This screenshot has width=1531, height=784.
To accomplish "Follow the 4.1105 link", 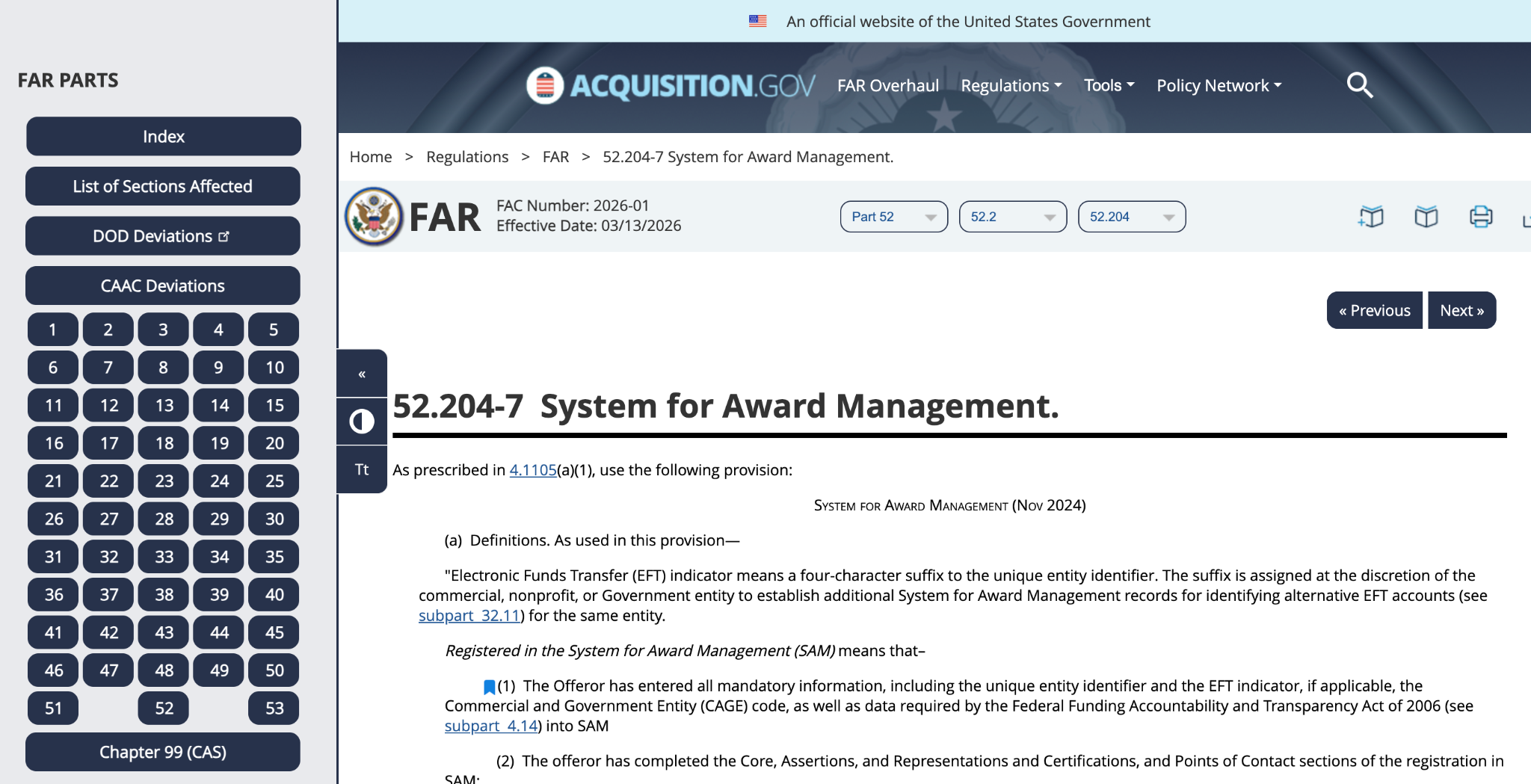I will [533, 470].
